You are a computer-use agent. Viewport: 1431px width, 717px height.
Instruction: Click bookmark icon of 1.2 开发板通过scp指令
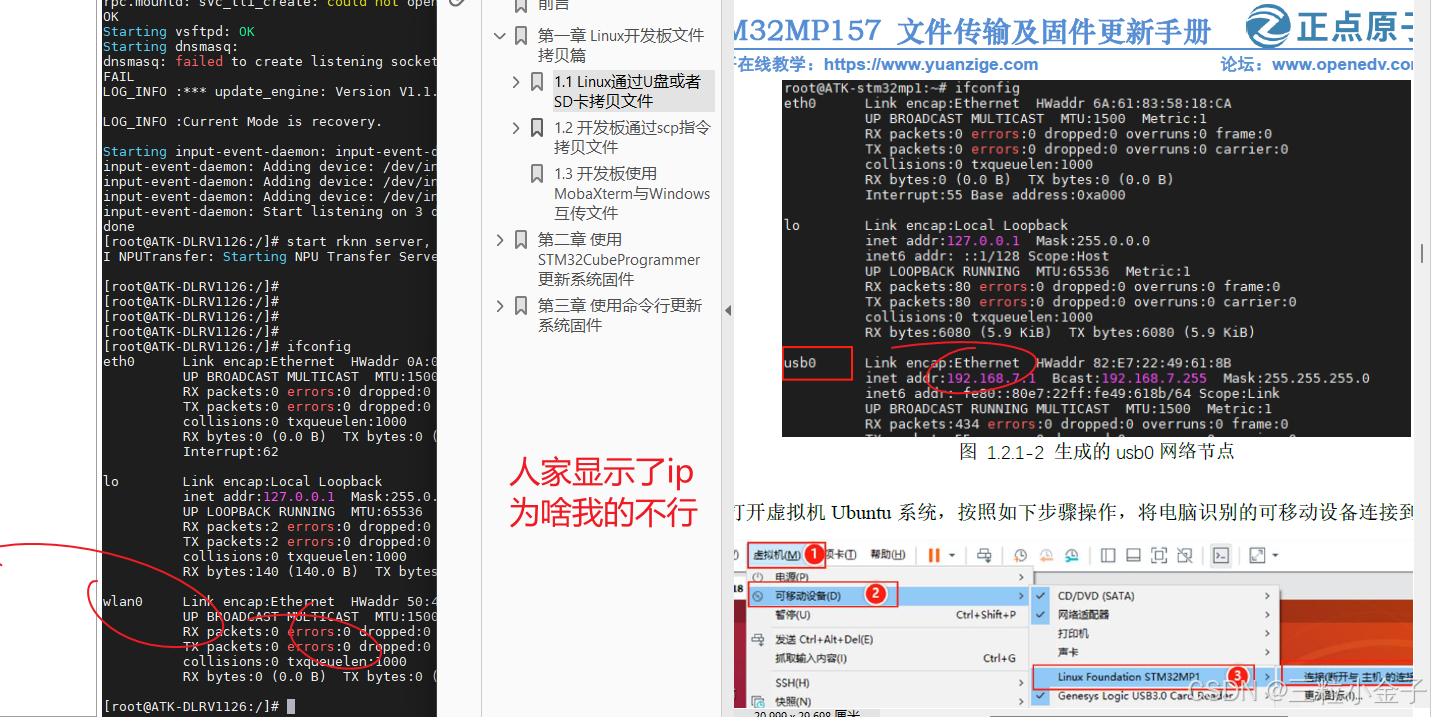pos(537,128)
